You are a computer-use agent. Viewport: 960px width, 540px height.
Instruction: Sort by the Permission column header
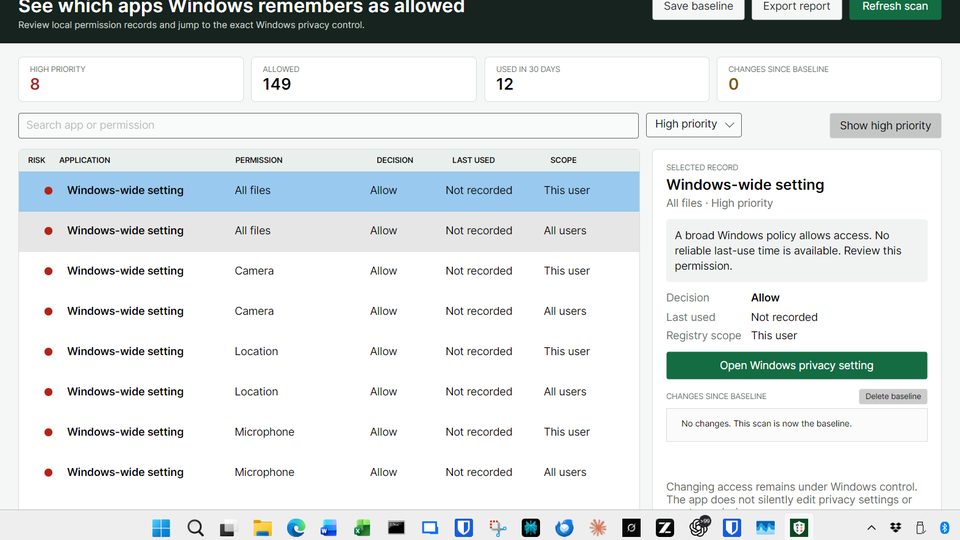(258, 160)
